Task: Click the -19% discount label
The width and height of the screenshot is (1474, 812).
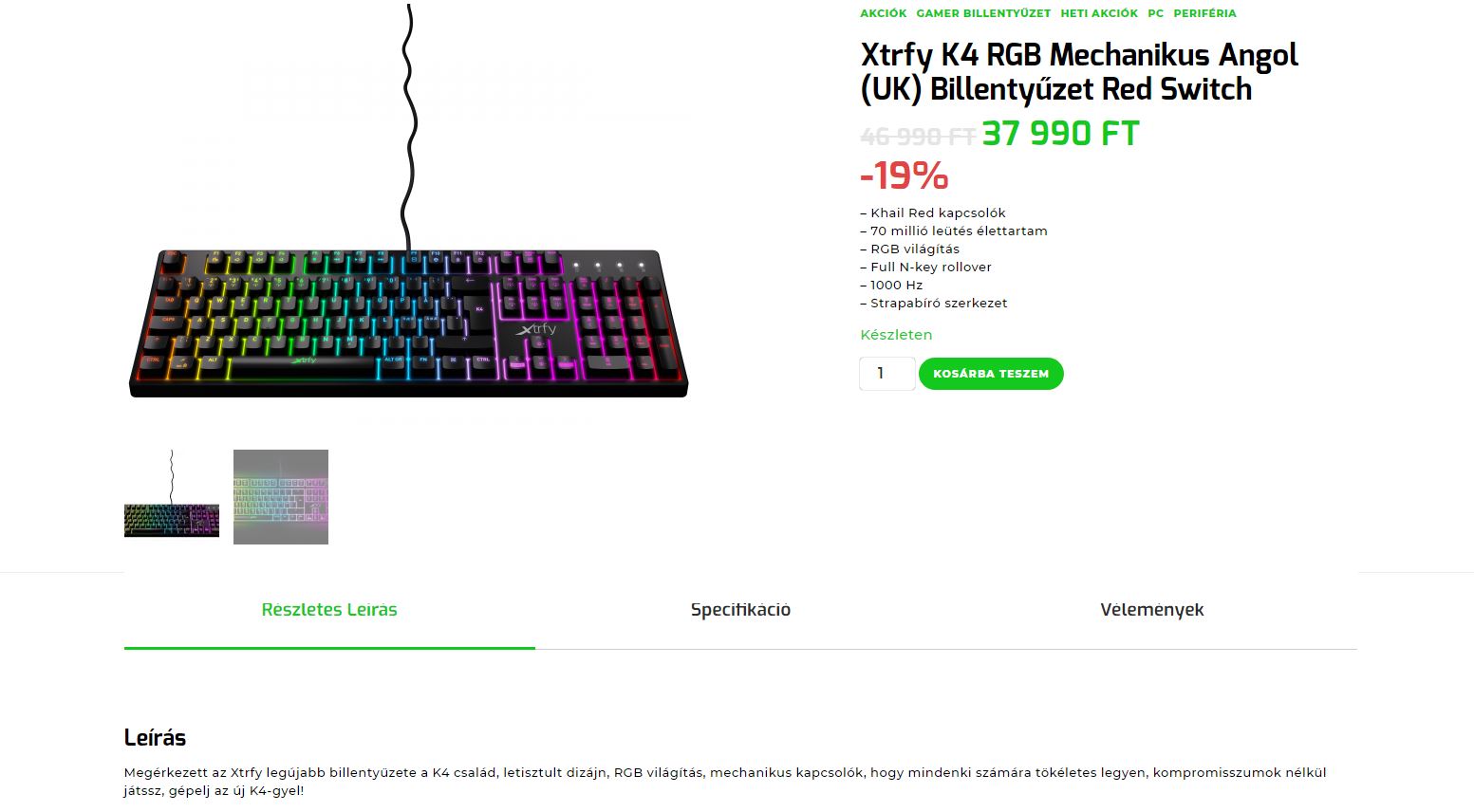Action: click(904, 175)
